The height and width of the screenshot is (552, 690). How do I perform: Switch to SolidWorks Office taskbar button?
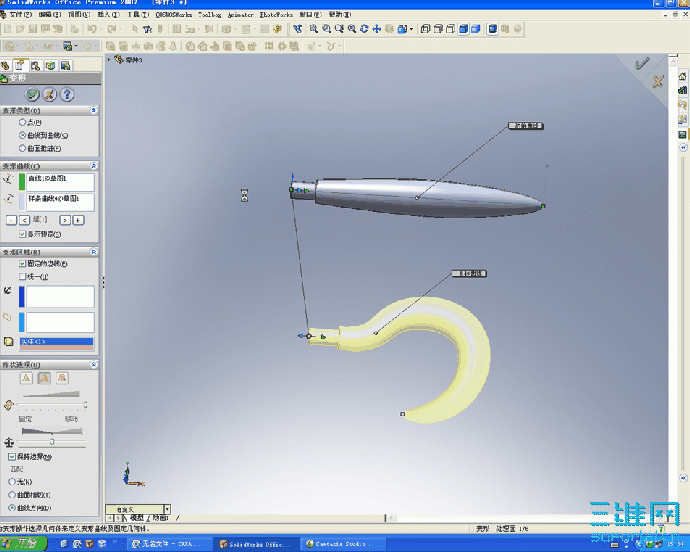pos(257,544)
